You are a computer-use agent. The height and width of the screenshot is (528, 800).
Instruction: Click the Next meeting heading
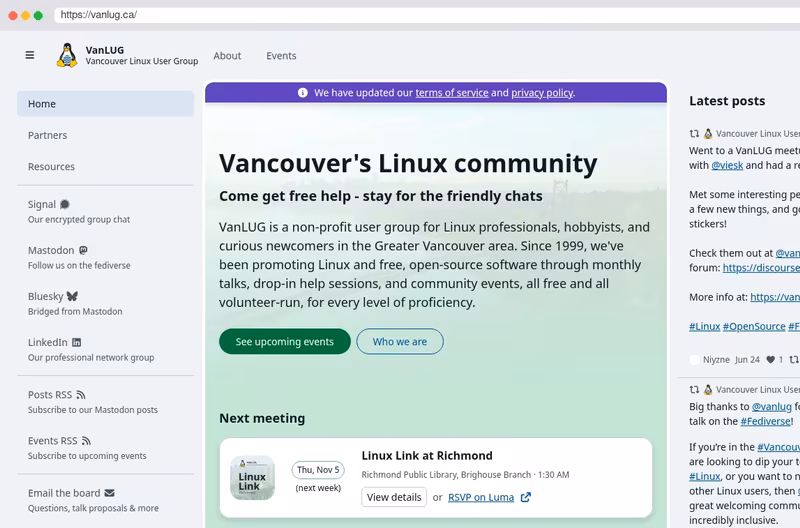click(x=262, y=418)
